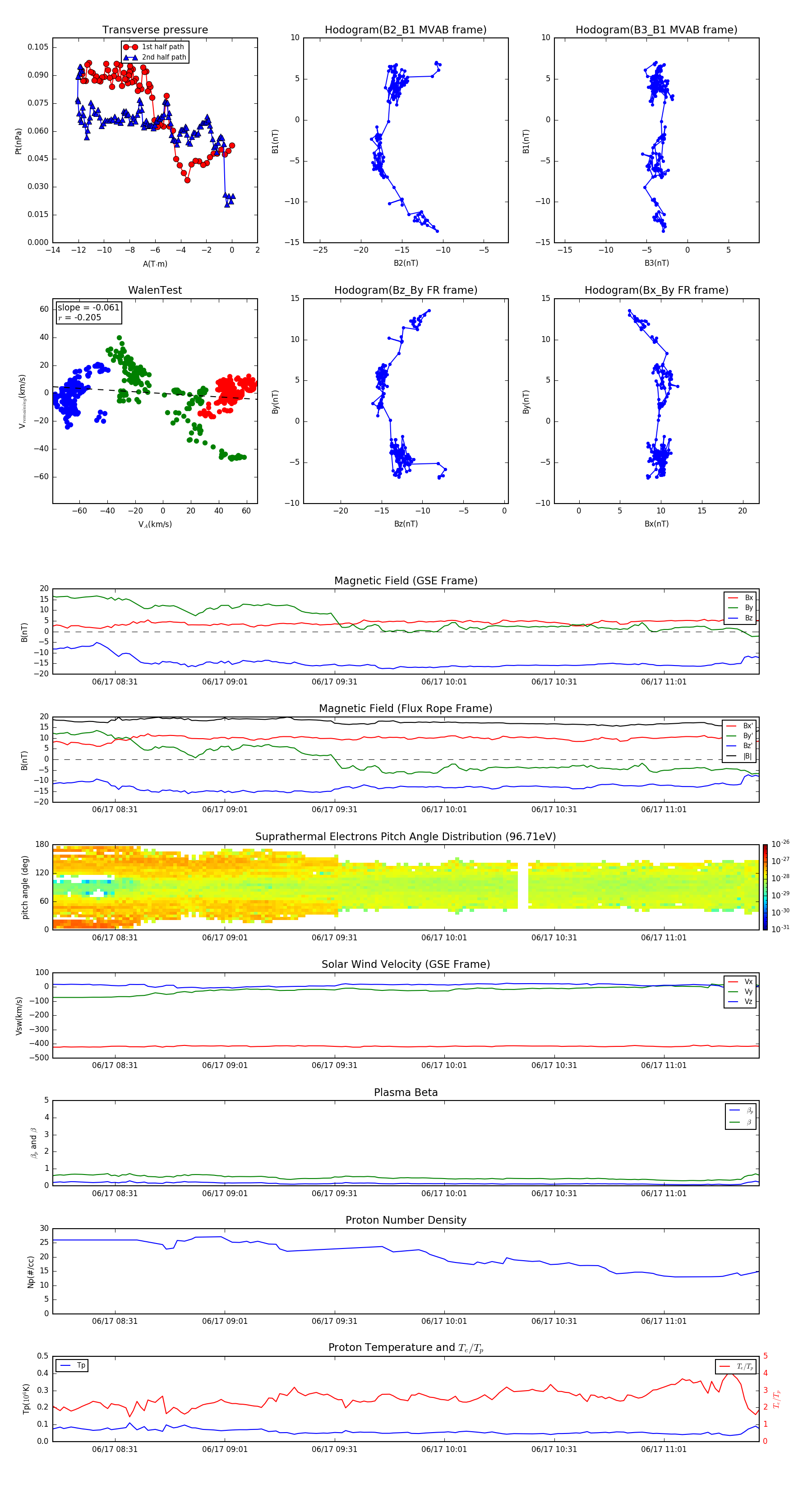This screenshot has width=812, height=1489.
Task: Click the 'Proton Temperature and Te/Tp' title
Action: (406, 1347)
